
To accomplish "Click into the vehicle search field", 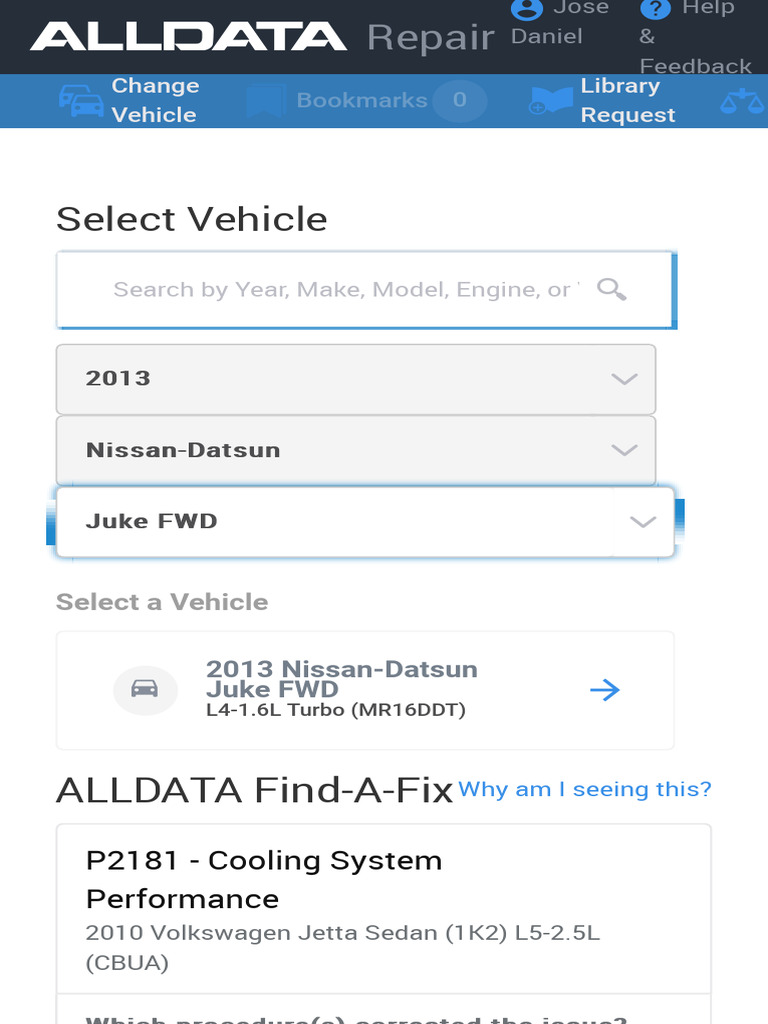I will (340, 290).
